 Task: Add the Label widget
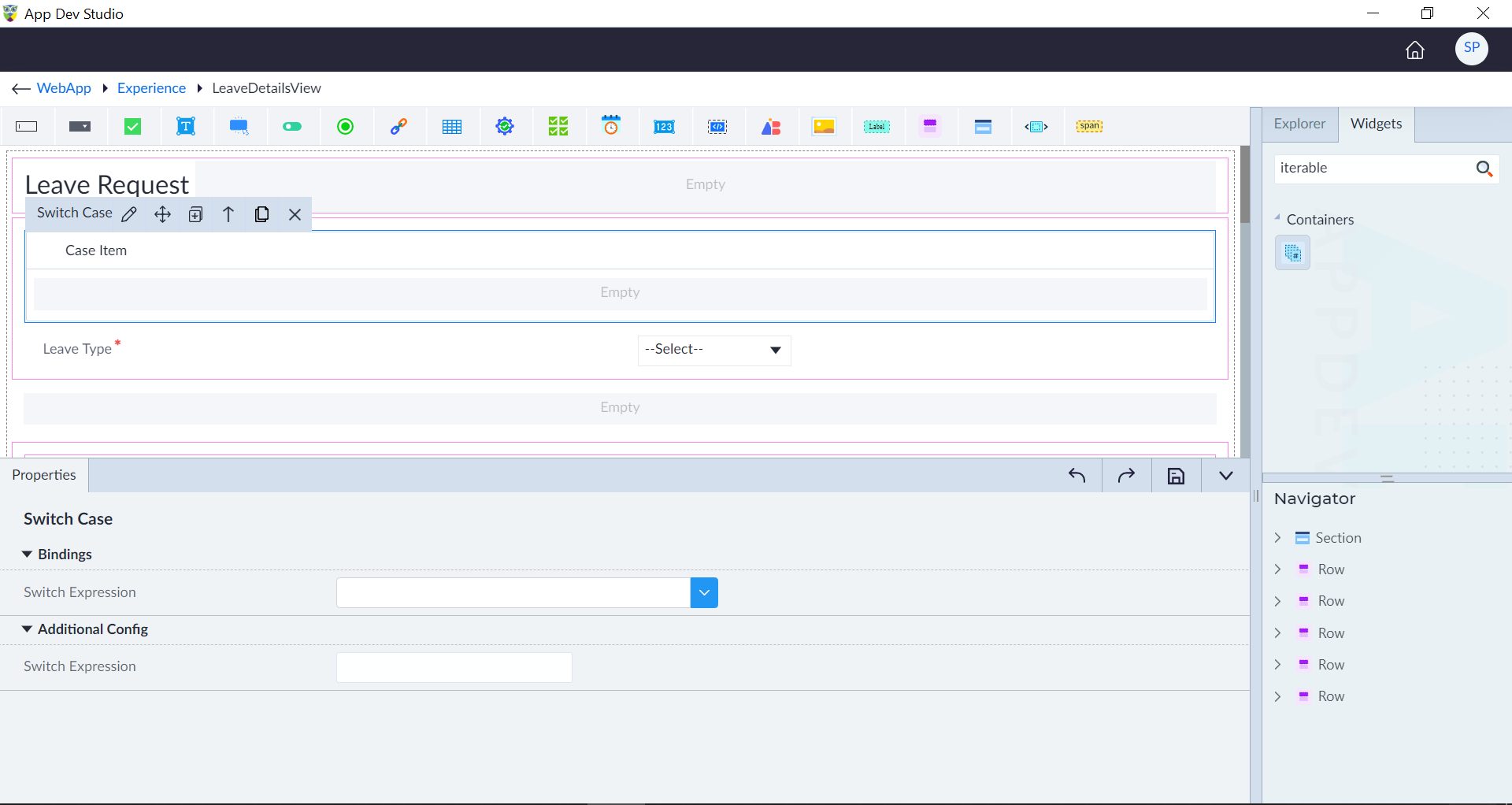pyautogui.click(x=876, y=127)
